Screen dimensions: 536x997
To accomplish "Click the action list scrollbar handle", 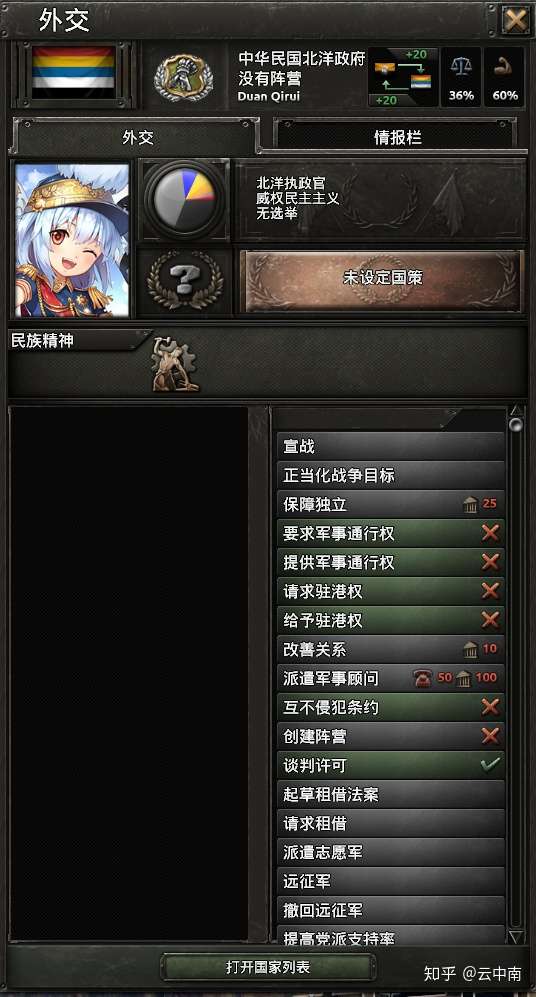I will [516, 425].
